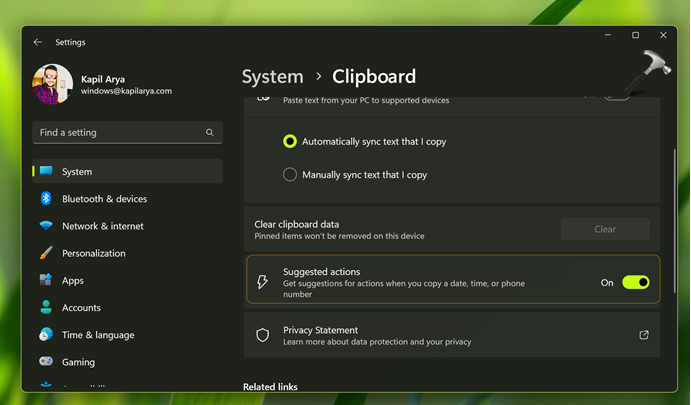Click the search magnifier icon
The width and height of the screenshot is (691, 405).
pos(209,132)
